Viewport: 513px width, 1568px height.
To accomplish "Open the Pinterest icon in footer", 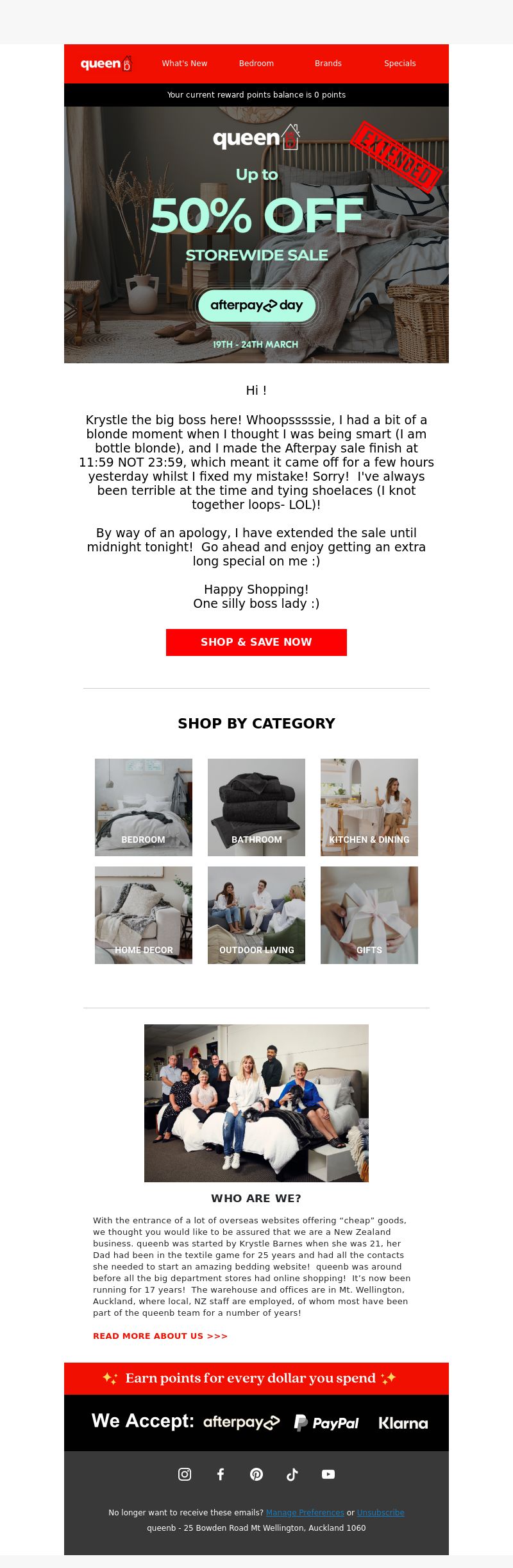I will coord(256,1474).
